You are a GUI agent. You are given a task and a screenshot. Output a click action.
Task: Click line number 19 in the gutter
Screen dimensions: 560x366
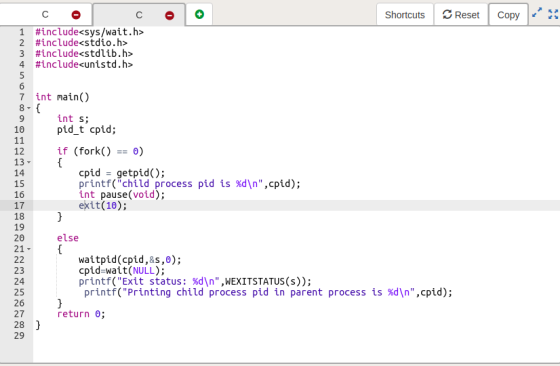tap(19, 227)
